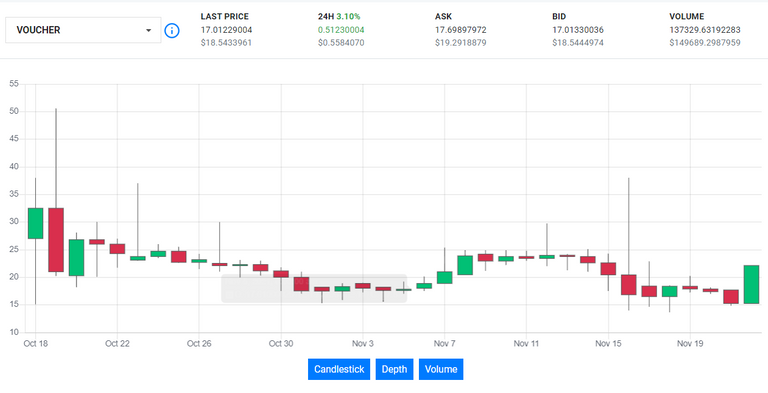The image size is (768, 393).
Task: Click the Nov 11 axis label
Action: pos(527,344)
